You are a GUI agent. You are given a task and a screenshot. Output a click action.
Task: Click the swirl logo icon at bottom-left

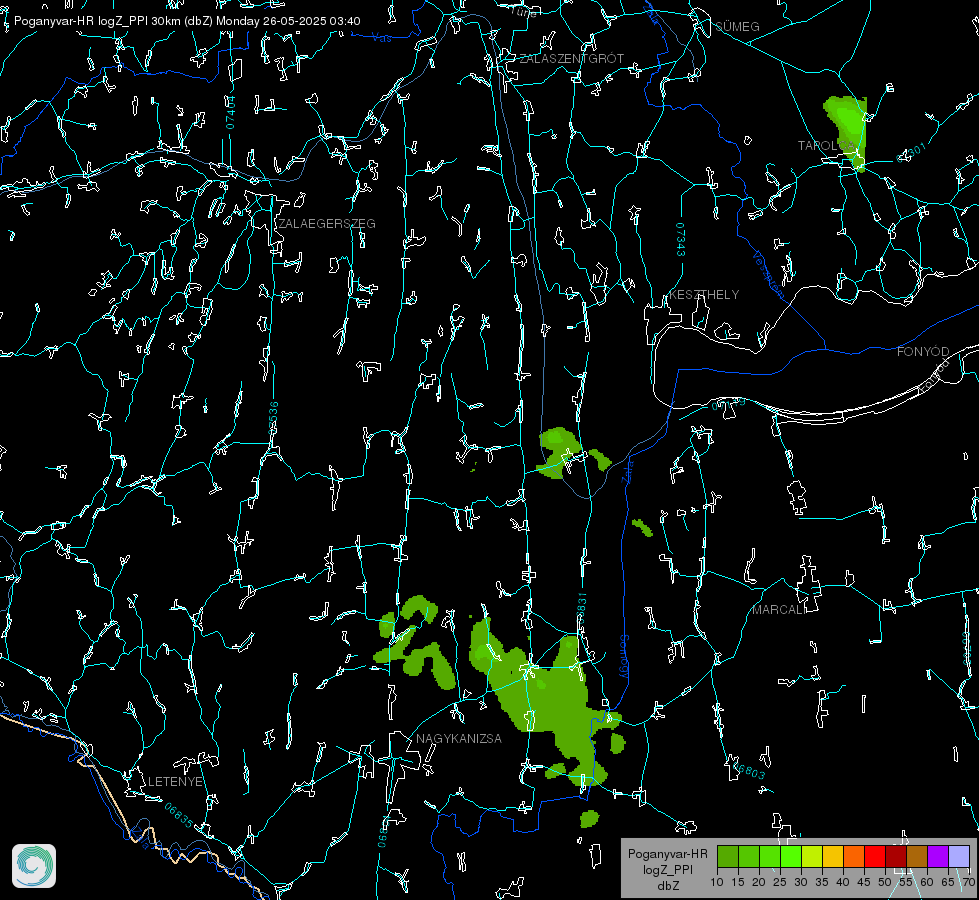point(34,866)
